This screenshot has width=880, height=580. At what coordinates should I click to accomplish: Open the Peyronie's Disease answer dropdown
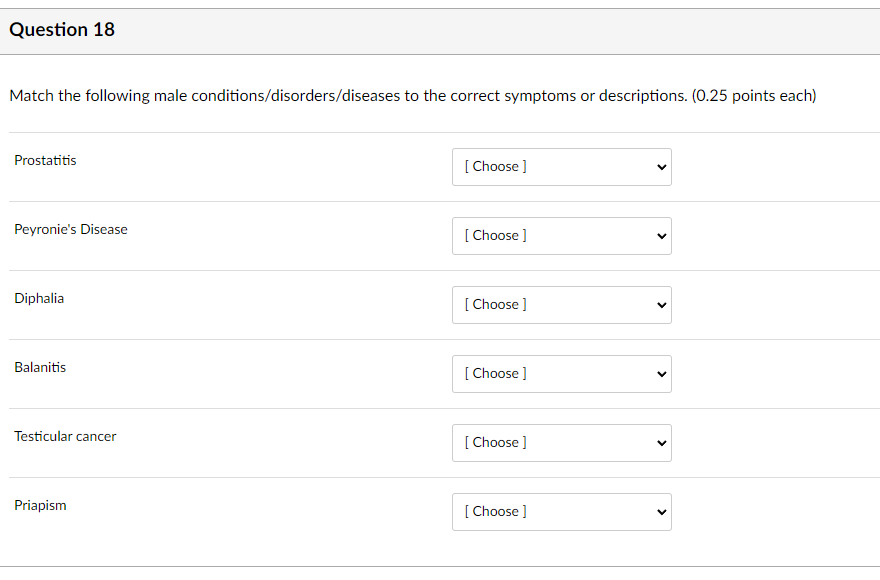561,236
